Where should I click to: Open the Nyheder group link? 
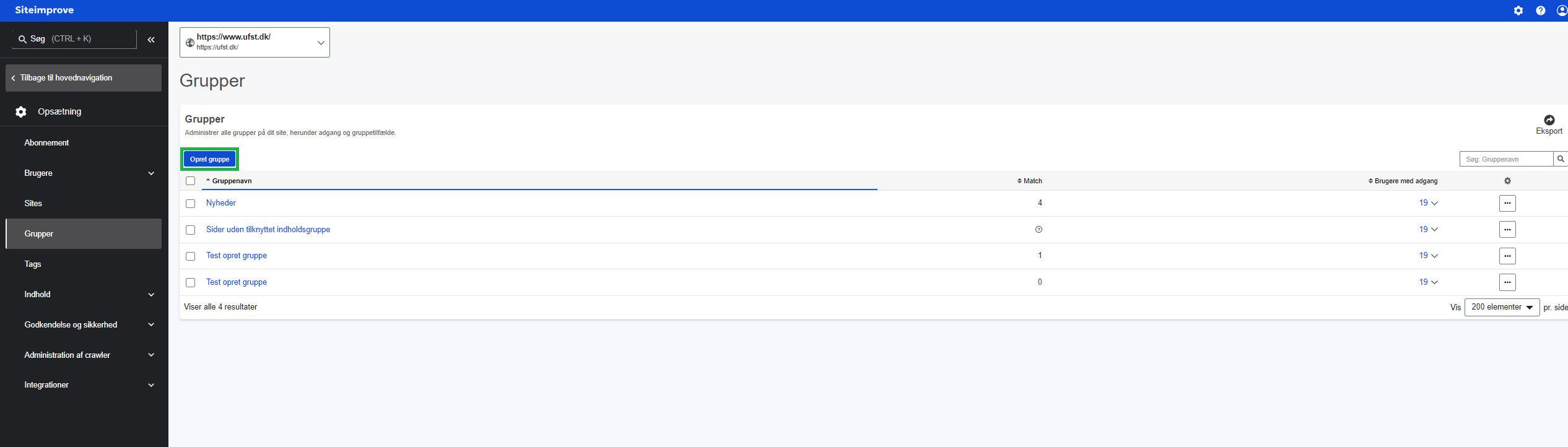(221, 203)
